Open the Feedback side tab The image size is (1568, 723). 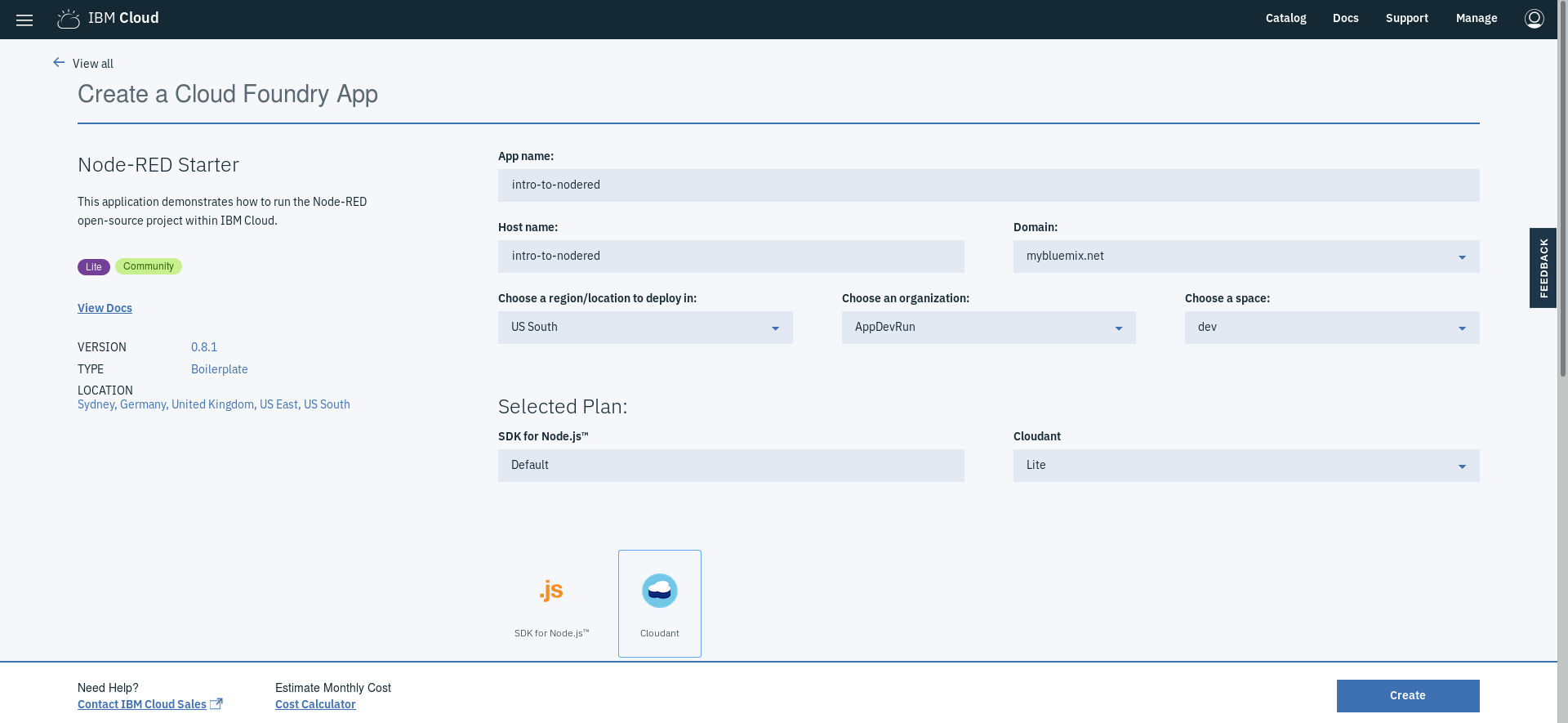coord(1543,268)
